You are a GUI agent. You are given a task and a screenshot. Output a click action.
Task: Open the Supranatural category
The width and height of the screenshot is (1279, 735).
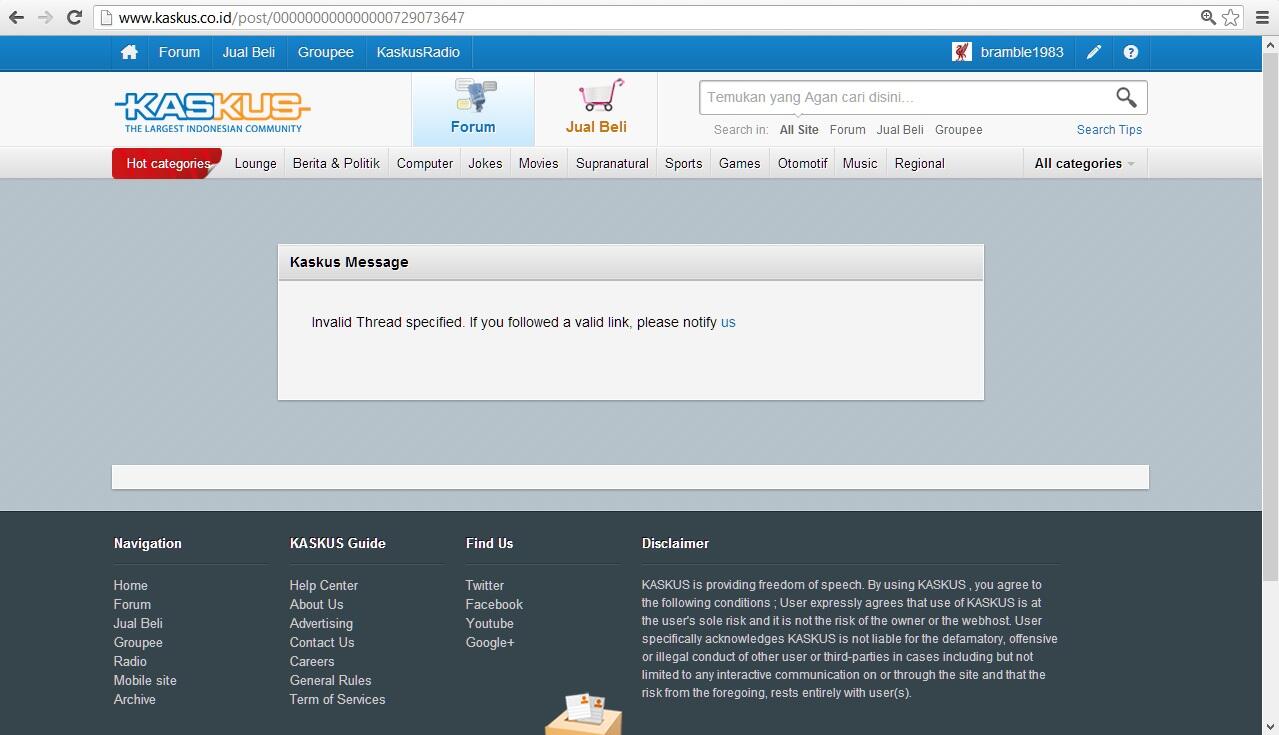[612, 163]
